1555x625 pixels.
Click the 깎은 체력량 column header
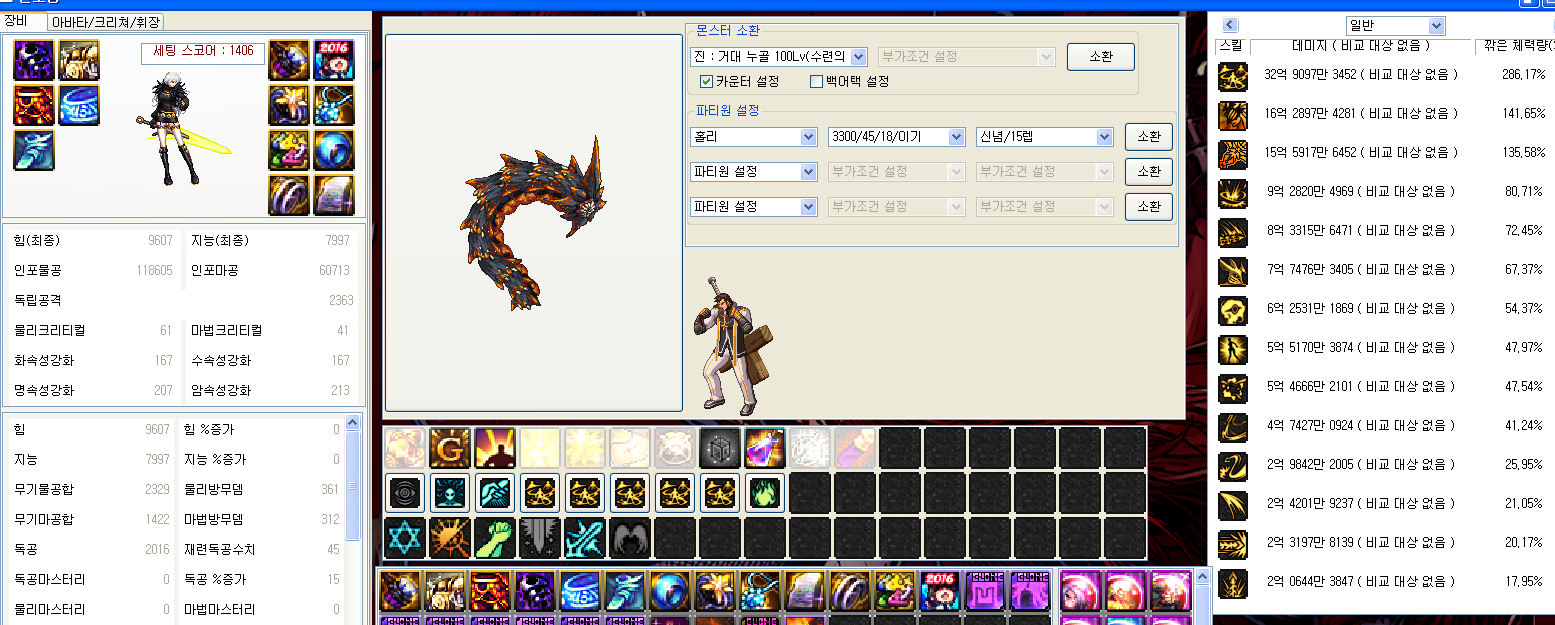pyautogui.click(x=1515, y=46)
